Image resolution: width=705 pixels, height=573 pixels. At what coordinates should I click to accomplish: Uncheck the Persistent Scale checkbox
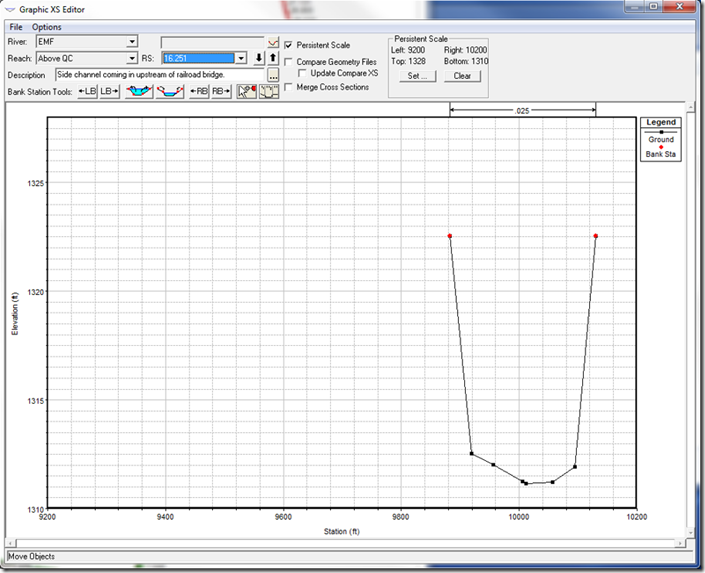(x=289, y=46)
